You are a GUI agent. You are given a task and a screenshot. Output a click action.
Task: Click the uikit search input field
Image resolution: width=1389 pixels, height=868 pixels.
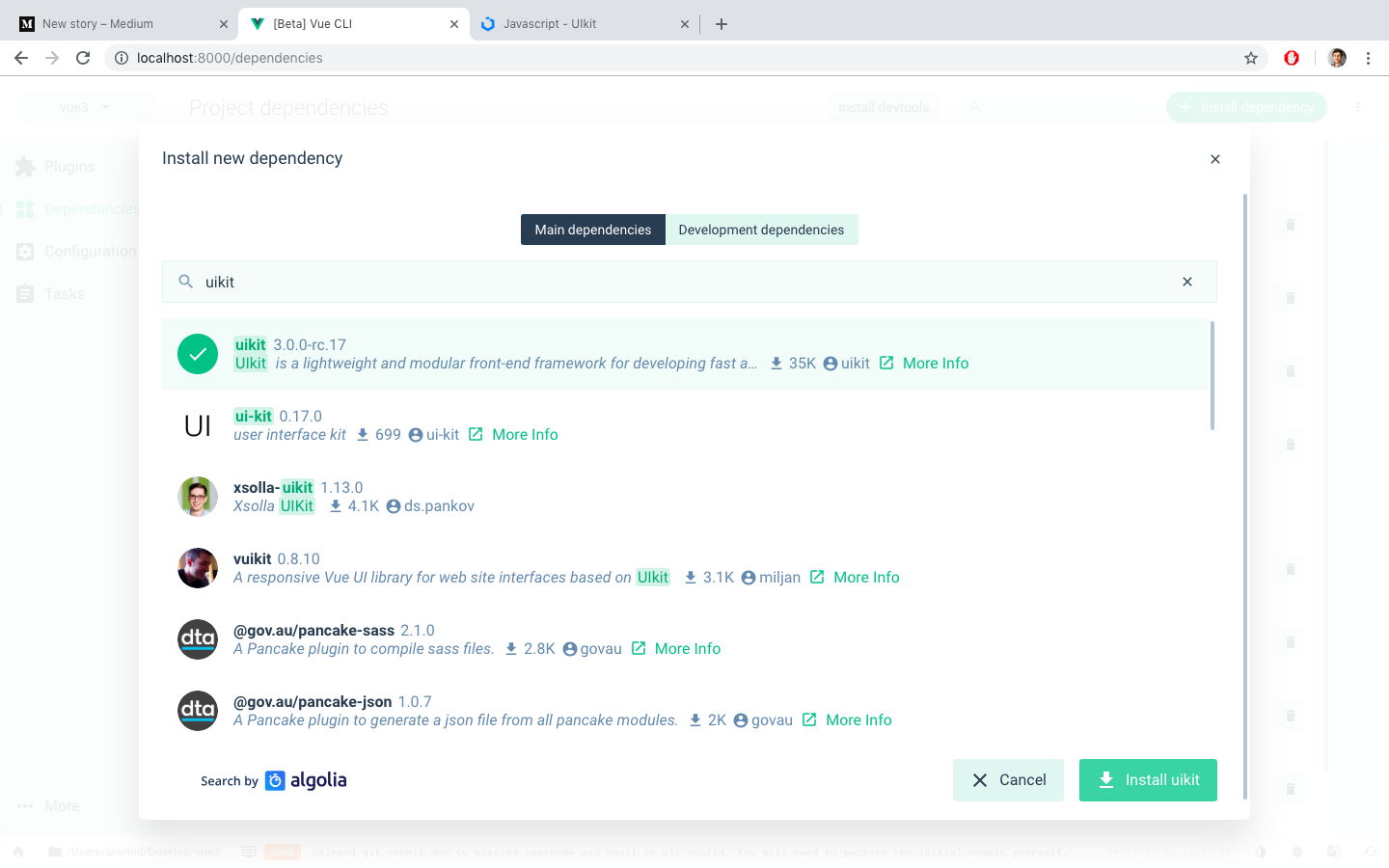point(689,282)
